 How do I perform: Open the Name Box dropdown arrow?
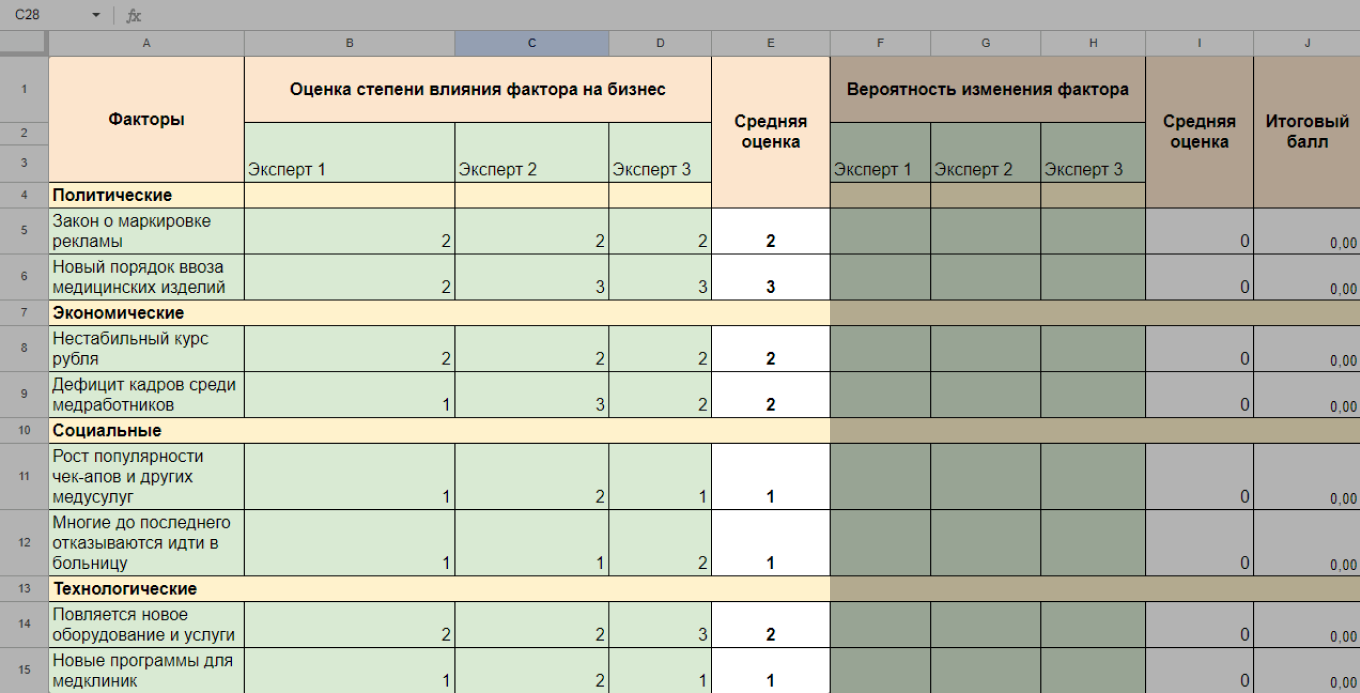(x=96, y=15)
